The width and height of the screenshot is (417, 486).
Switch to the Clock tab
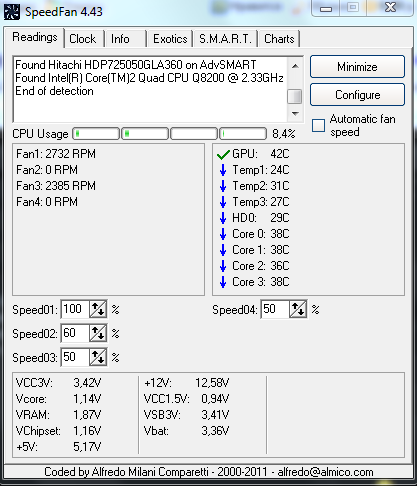[83, 39]
